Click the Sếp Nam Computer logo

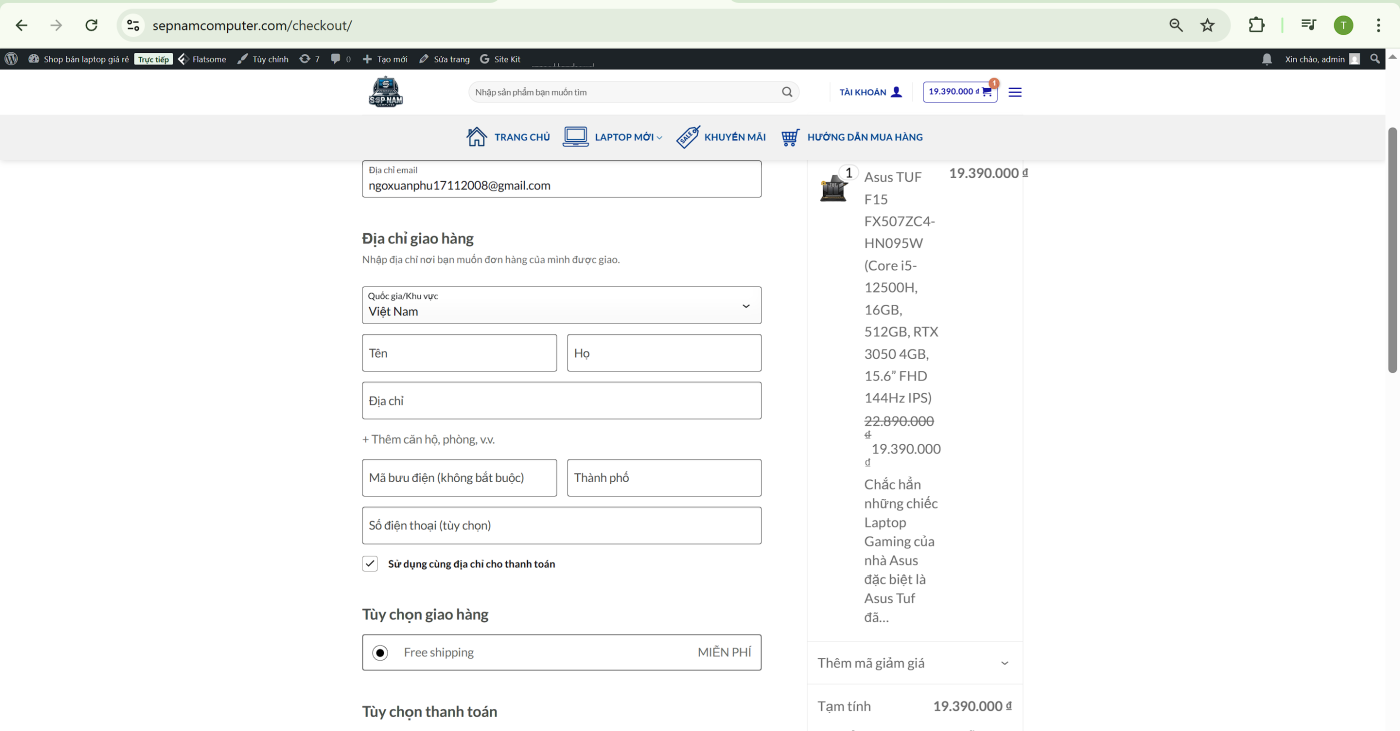385,92
